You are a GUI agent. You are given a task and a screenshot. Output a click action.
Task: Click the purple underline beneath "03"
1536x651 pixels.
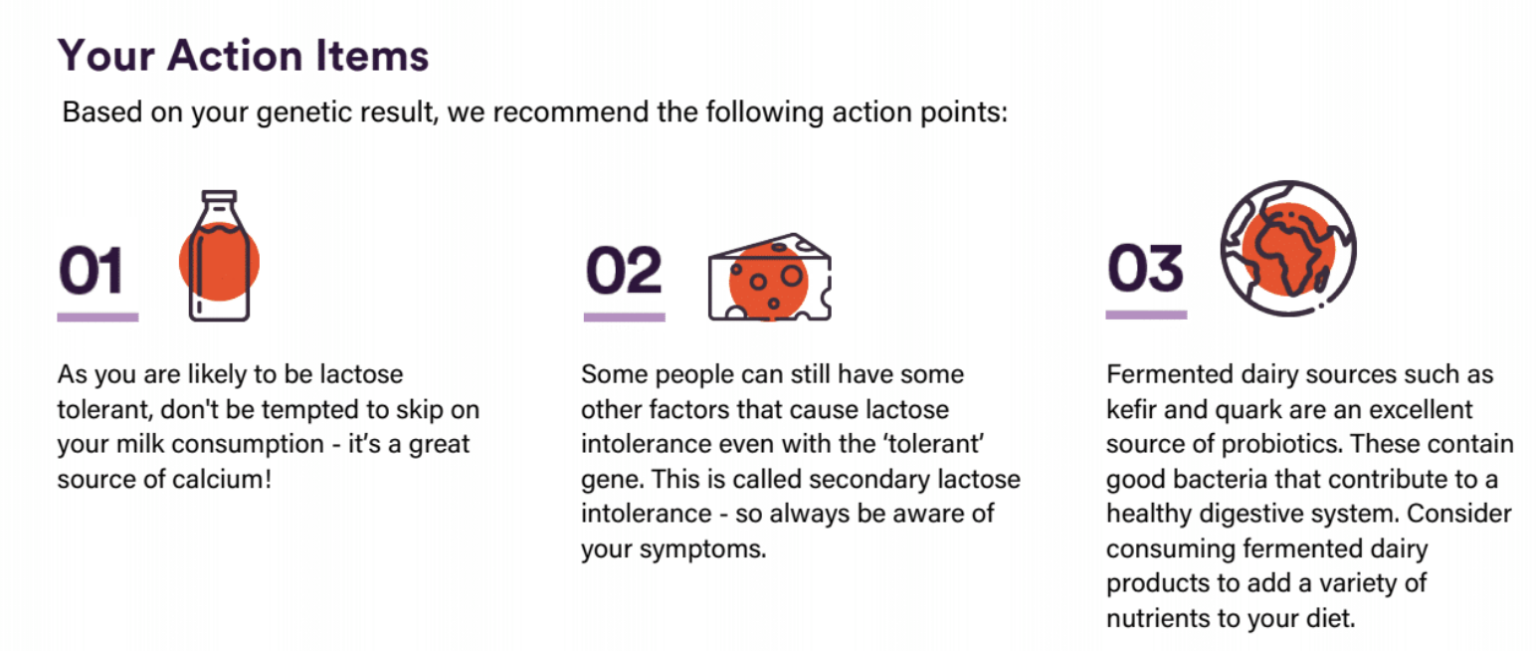1146,315
